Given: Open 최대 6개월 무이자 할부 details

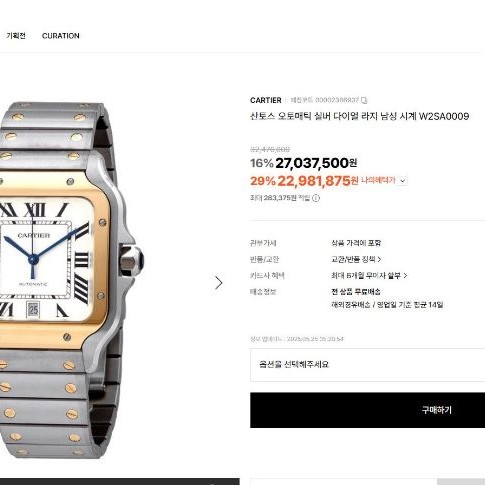Looking at the screenshot, I should point(369,276).
